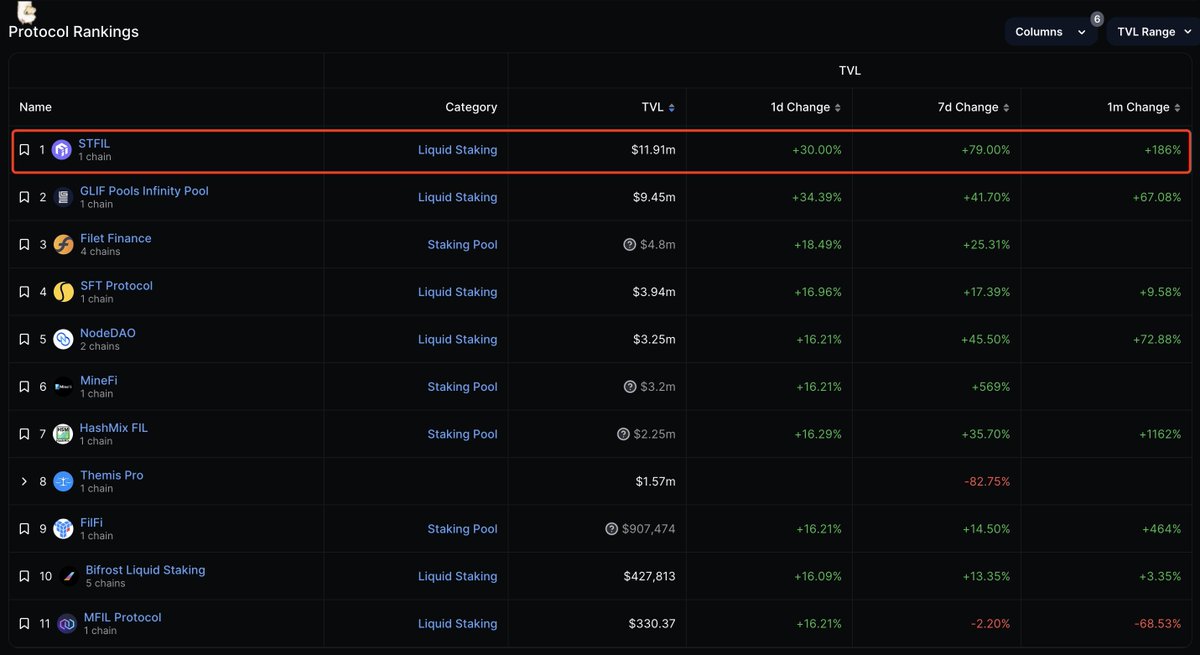Click the FilFi logo icon

point(63,529)
